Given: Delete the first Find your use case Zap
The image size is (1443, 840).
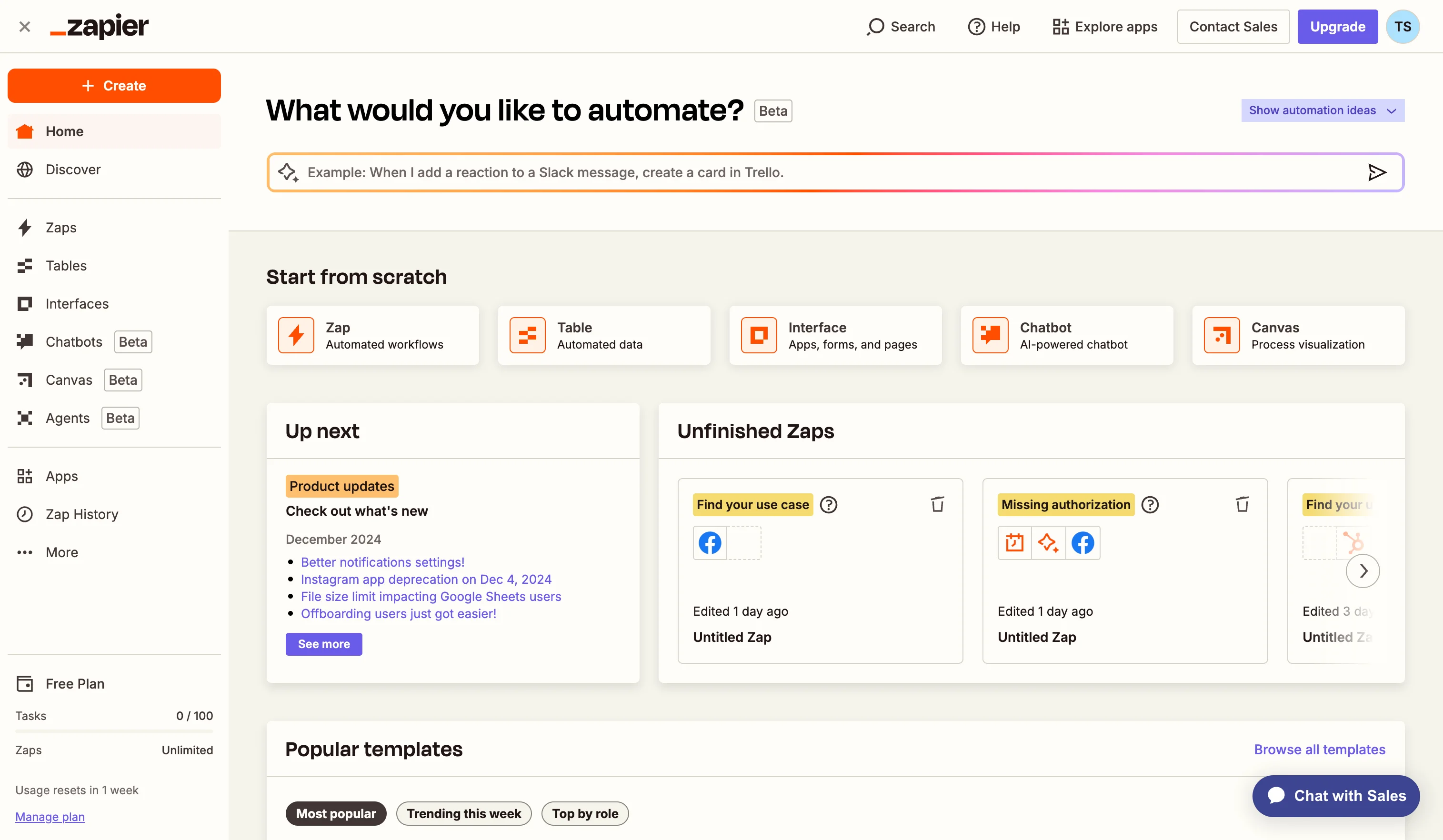Looking at the screenshot, I should click(937, 504).
